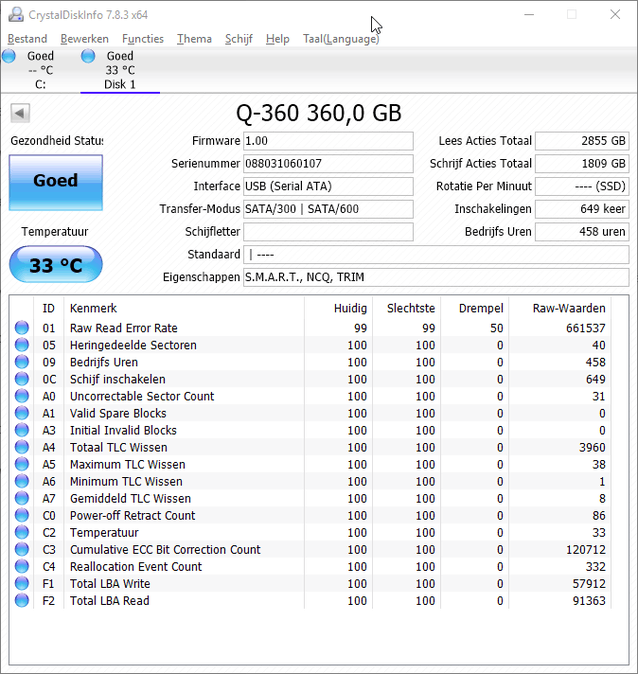Click the CrystalDiskInfo app icon in title bar
The height and width of the screenshot is (674, 638).
(16, 15)
